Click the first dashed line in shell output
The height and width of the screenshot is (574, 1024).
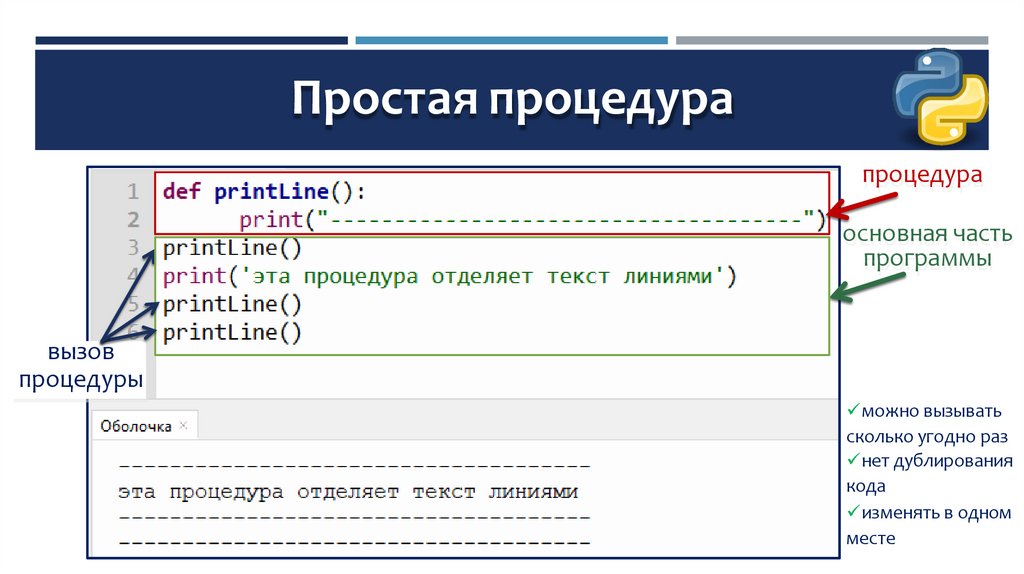(355, 466)
